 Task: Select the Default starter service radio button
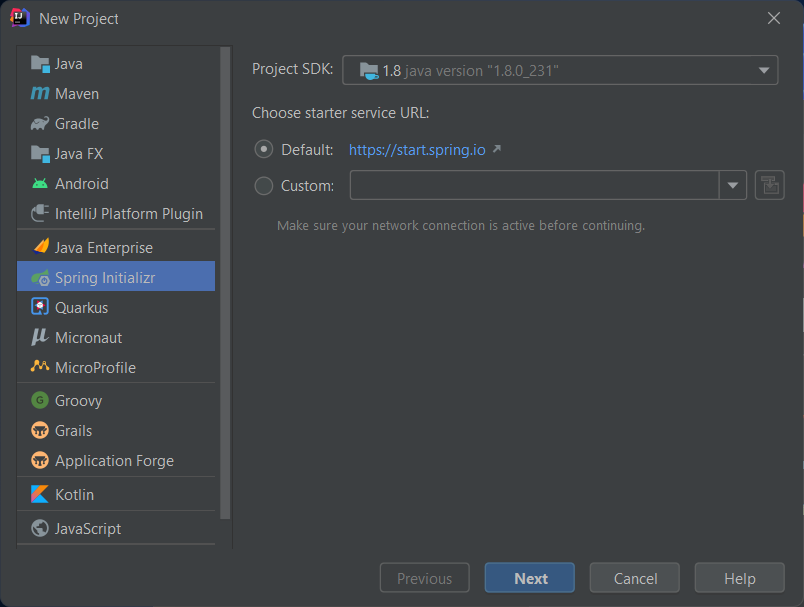click(263, 148)
